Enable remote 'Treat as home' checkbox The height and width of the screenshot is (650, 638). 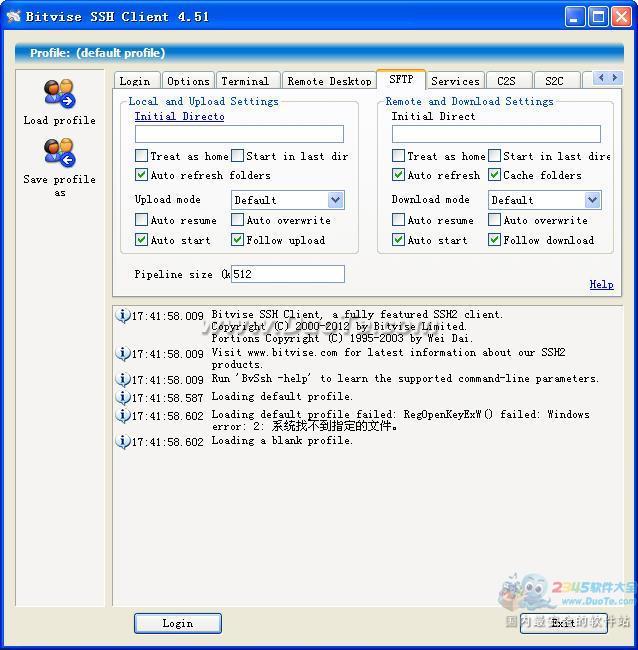pyautogui.click(x=398, y=156)
